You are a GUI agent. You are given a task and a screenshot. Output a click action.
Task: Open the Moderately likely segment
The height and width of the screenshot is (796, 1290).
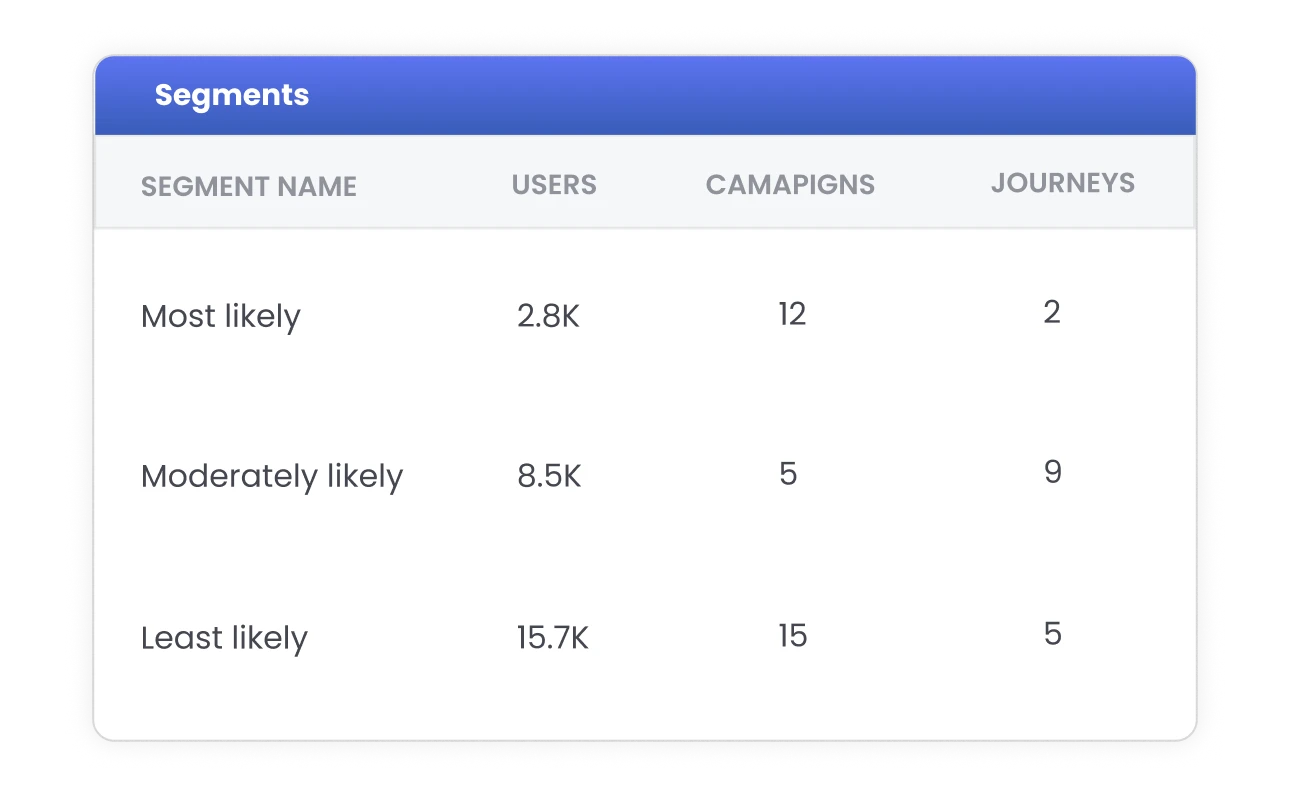(x=272, y=477)
